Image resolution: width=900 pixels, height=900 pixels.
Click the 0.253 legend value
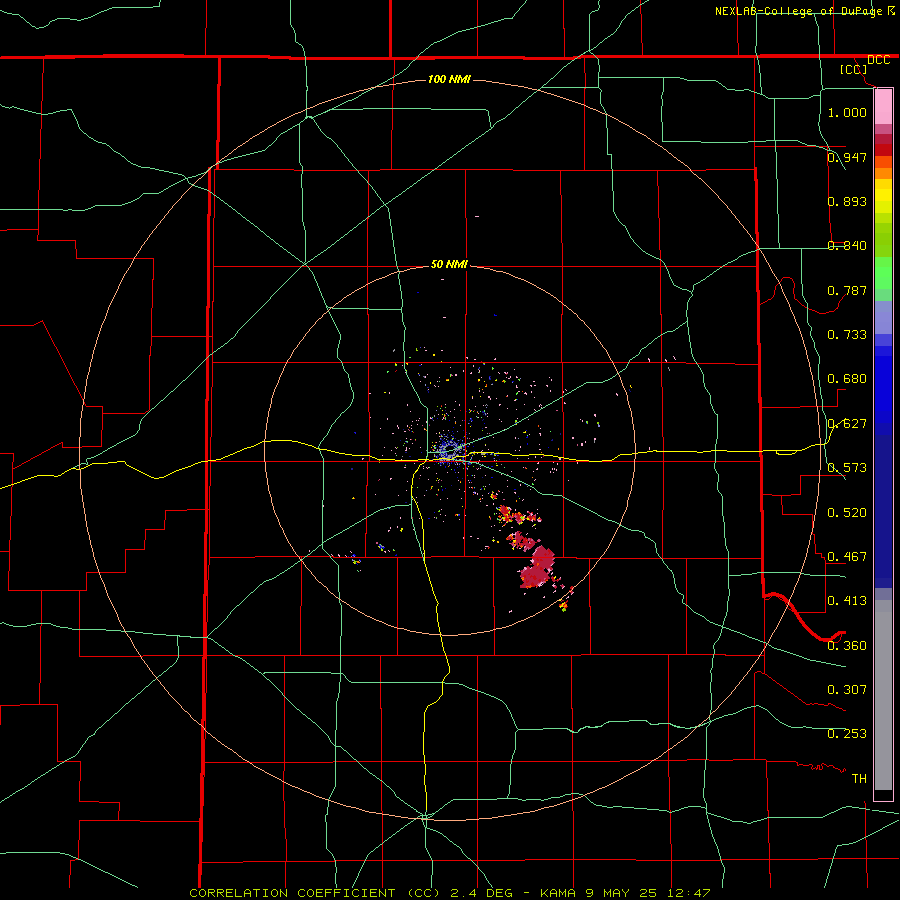pyautogui.click(x=847, y=734)
